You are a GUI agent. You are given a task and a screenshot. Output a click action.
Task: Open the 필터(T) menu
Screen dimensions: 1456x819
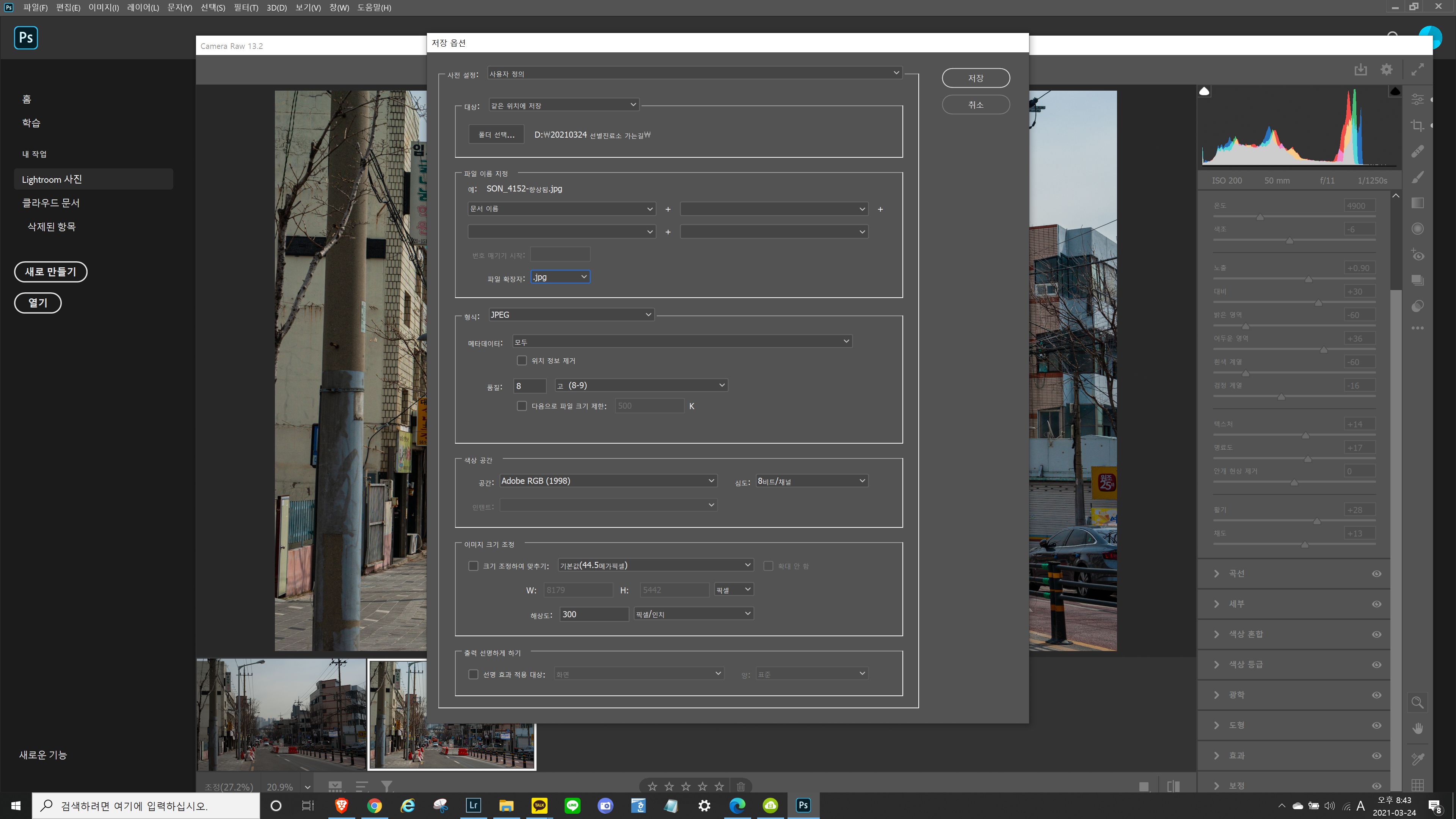(x=245, y=7)
